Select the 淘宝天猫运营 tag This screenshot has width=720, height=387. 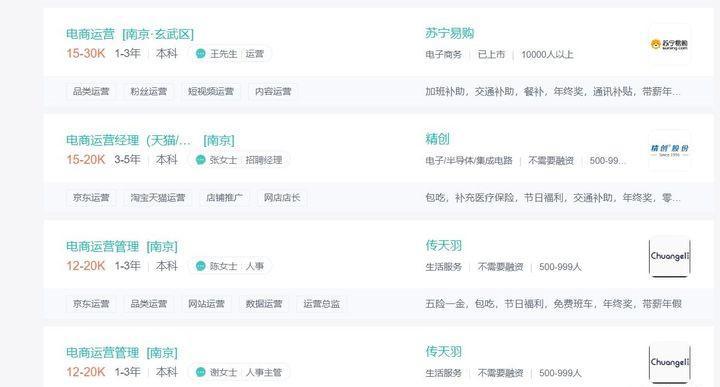pos(158,198)
